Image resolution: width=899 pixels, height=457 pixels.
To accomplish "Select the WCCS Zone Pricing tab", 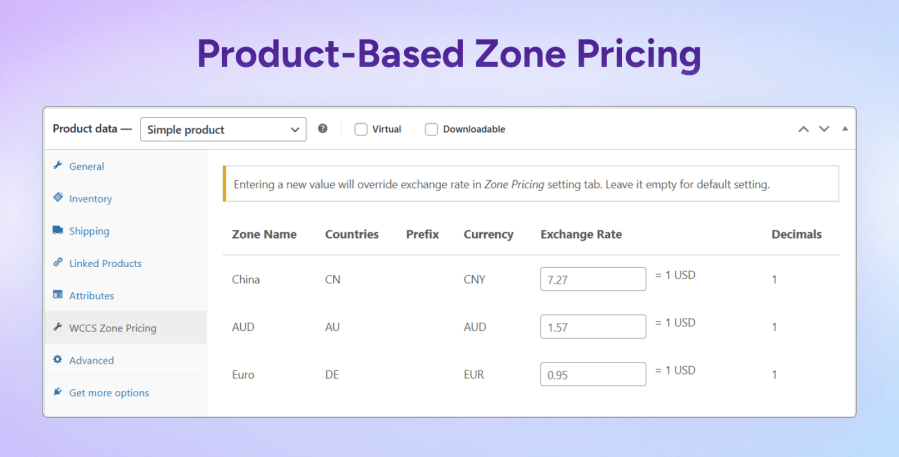I will click(125, 328).
